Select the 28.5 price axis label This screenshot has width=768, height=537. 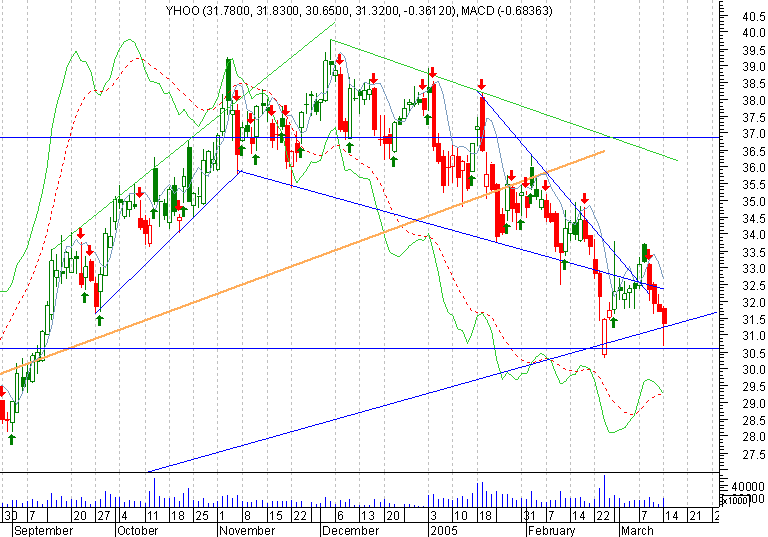[753, 420]
